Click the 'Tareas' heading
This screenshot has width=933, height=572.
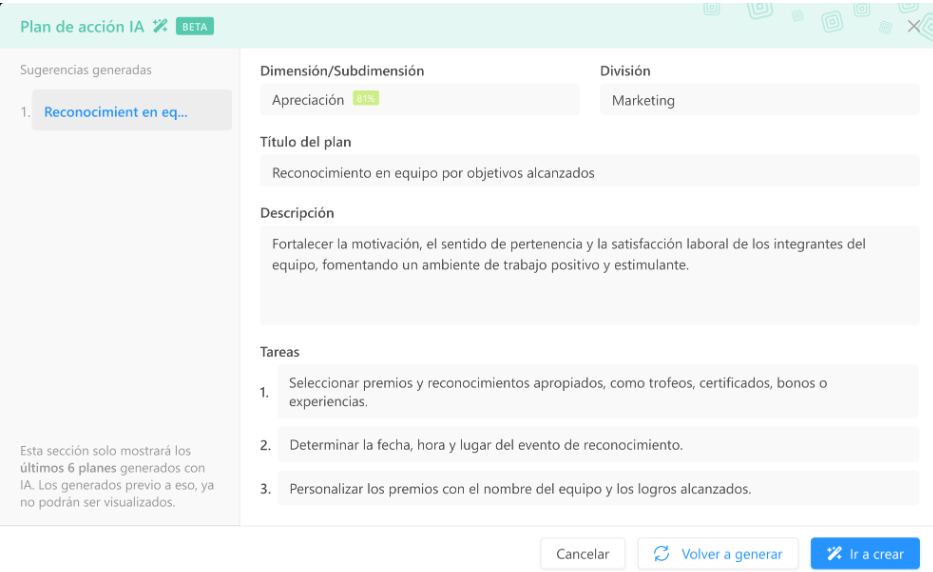pyautogui.click(x=280, y=352)
